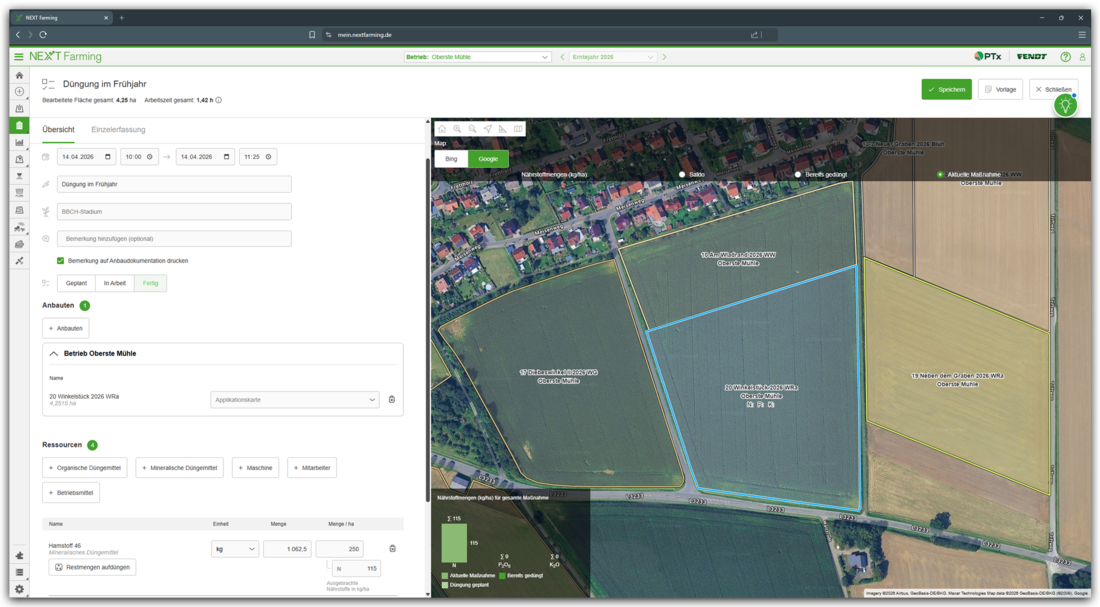Collapse the Betrieb Oberste Mühle section

[x=54, y=354]
